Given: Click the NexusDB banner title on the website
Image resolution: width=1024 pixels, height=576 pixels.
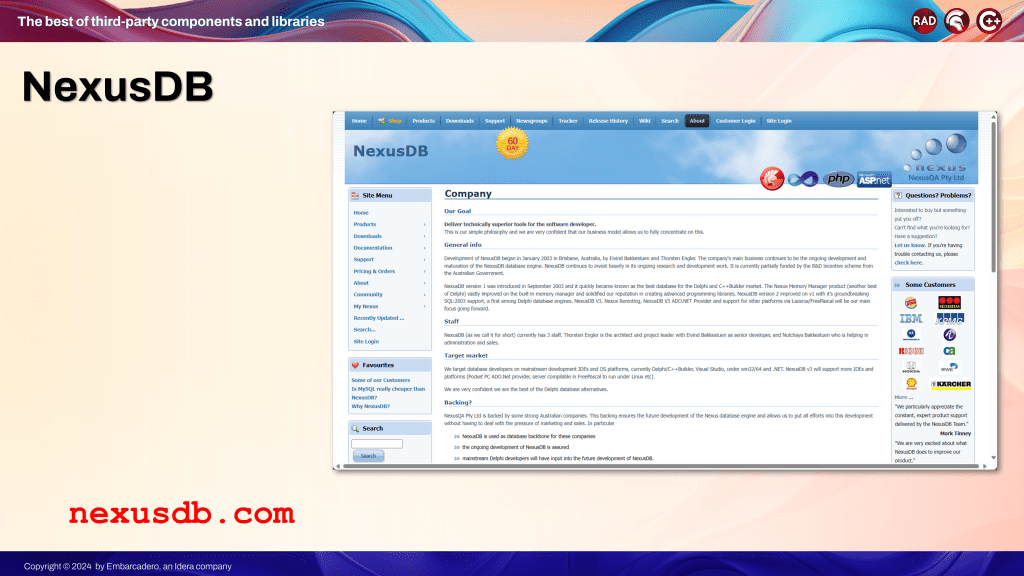Looking at the screenshot, I should pos(391,151).
